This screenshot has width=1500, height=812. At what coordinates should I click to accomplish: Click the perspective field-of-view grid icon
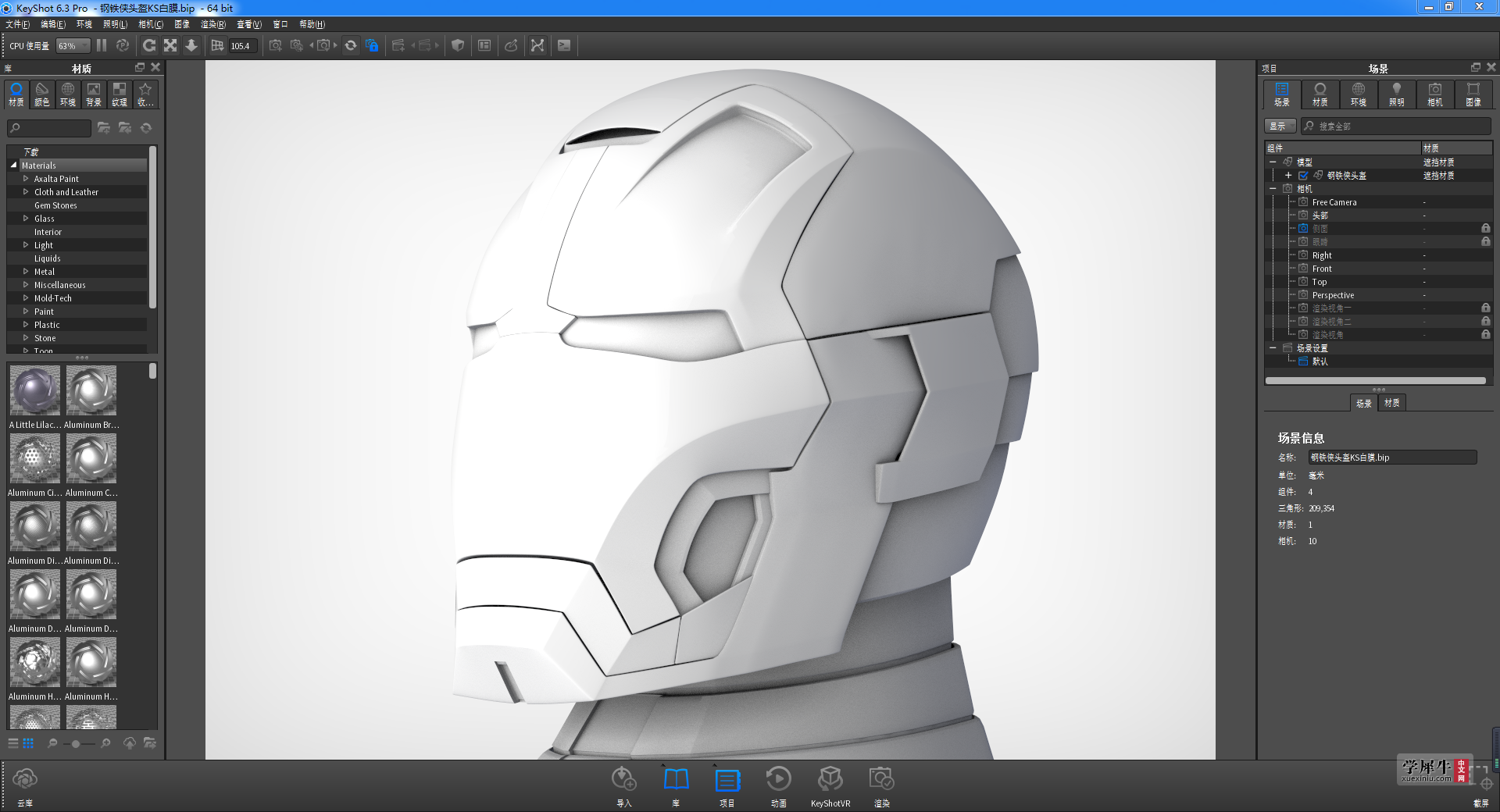(x=217, y=46)
